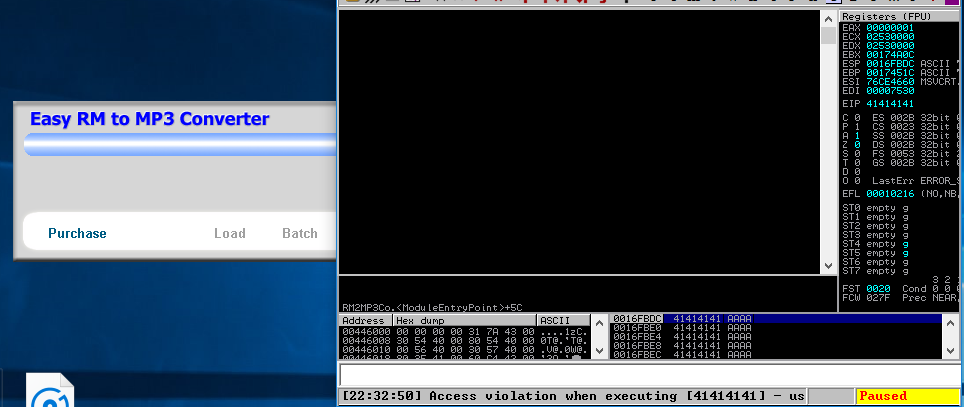Click the dump pane scroll down arrow
This screenshot has height=407, width=964.
(600, 351)
